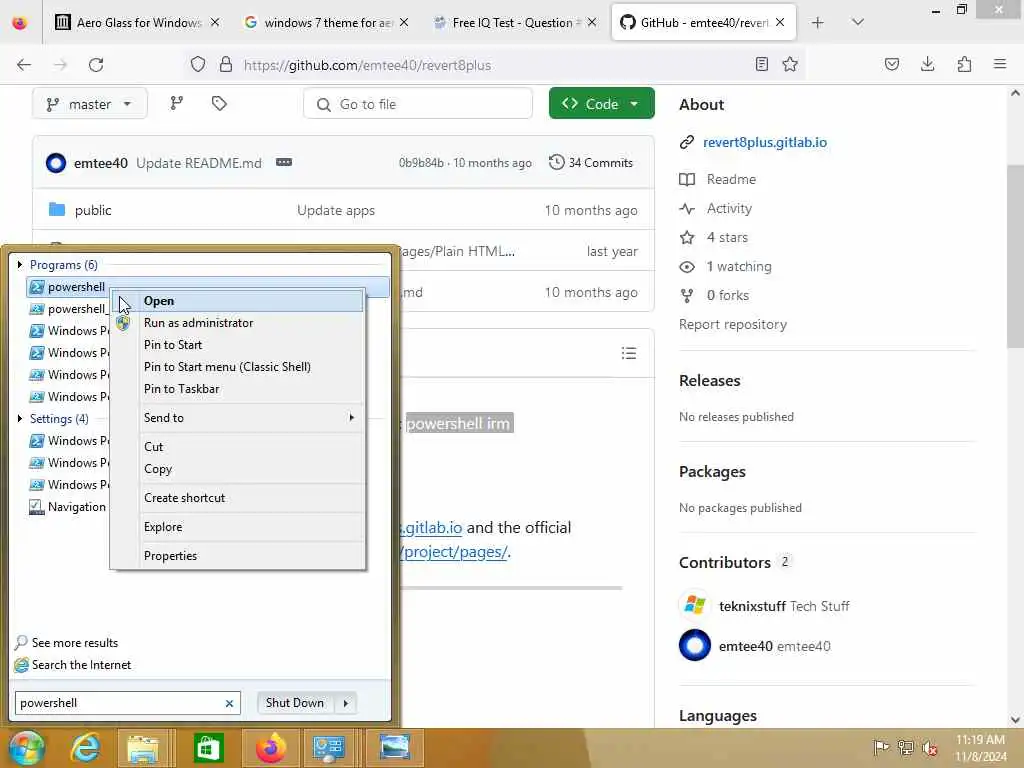Screen dimensions: 1024x768
Task: Open the picture viewer taskbar icon
Action: pos(395,748)
